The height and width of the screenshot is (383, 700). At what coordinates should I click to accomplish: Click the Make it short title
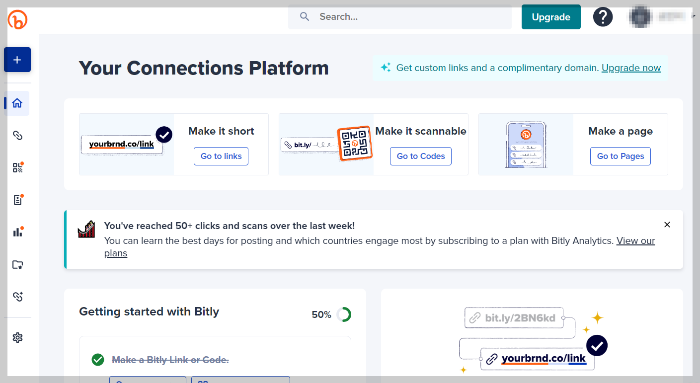pos(221,131)
